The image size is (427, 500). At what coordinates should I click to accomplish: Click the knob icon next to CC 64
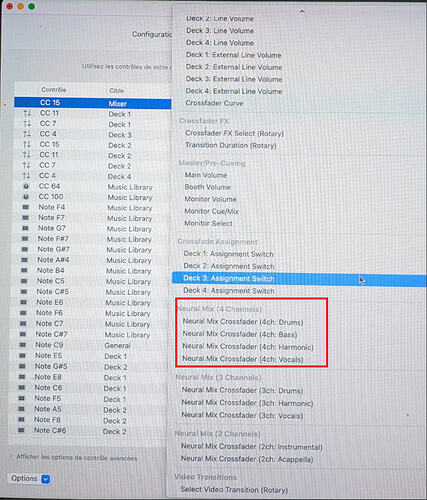[26, 186]
